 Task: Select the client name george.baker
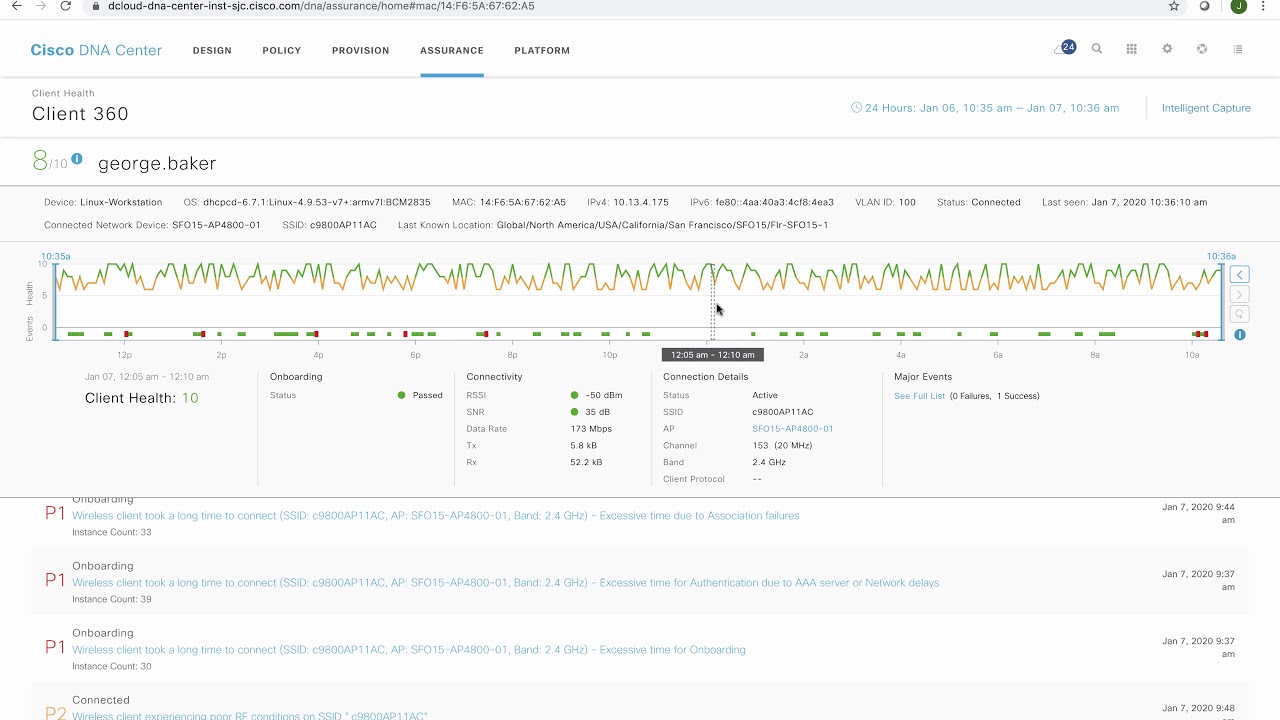tap(157, 163)
